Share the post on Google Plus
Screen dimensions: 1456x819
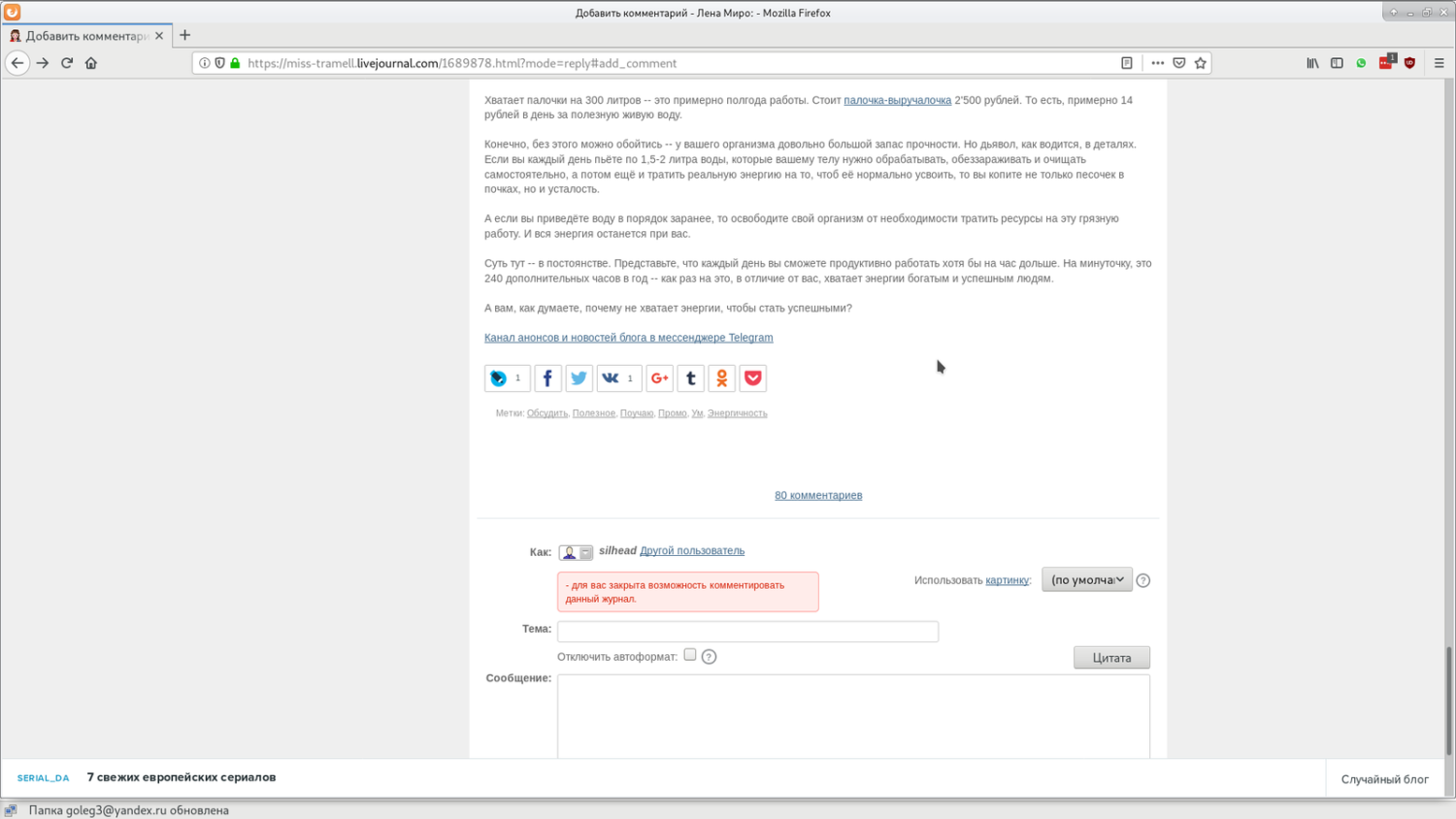coord(659,378)
